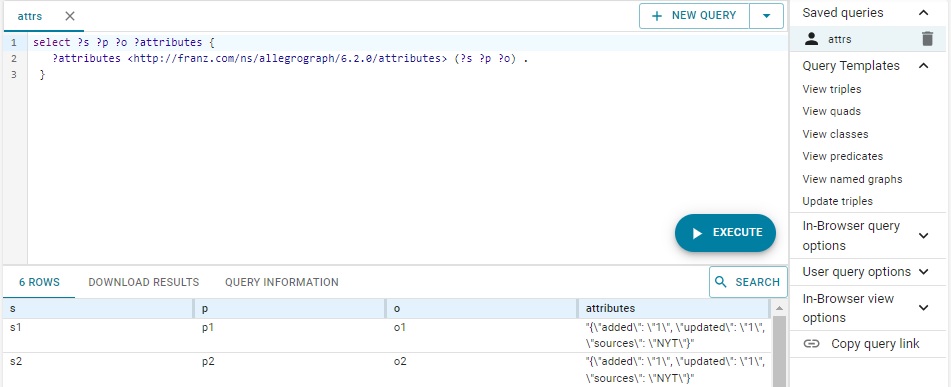Screen dimensions: 951x387
Task: Select the s1 cell in results
Action: (x=98, y=335)
